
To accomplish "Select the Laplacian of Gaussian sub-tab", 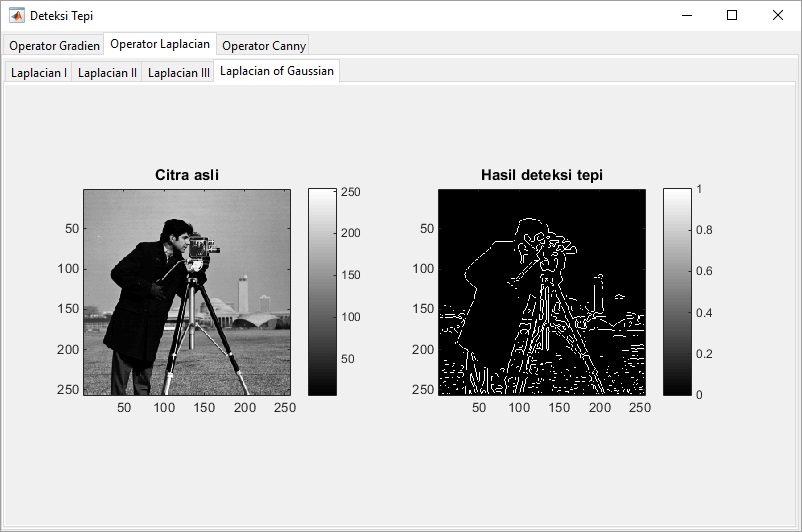I will point(277,71).
